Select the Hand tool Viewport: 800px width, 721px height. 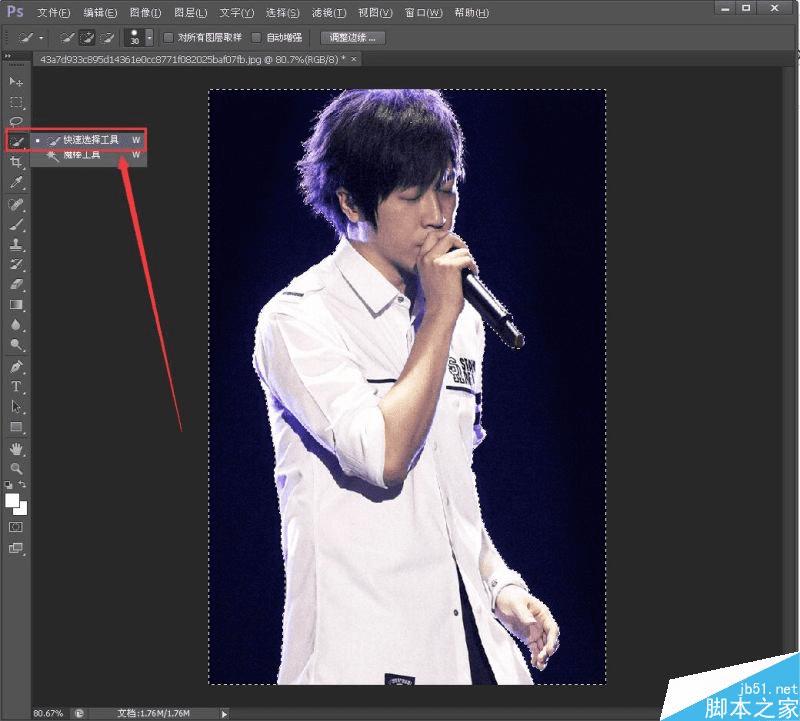[16, 449]
